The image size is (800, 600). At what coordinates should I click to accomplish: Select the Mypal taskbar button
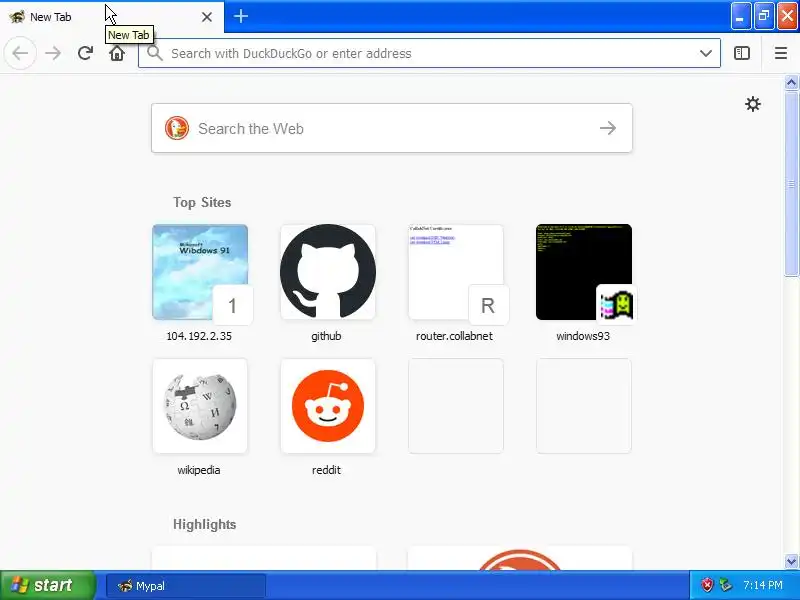[x=186, y=586]
